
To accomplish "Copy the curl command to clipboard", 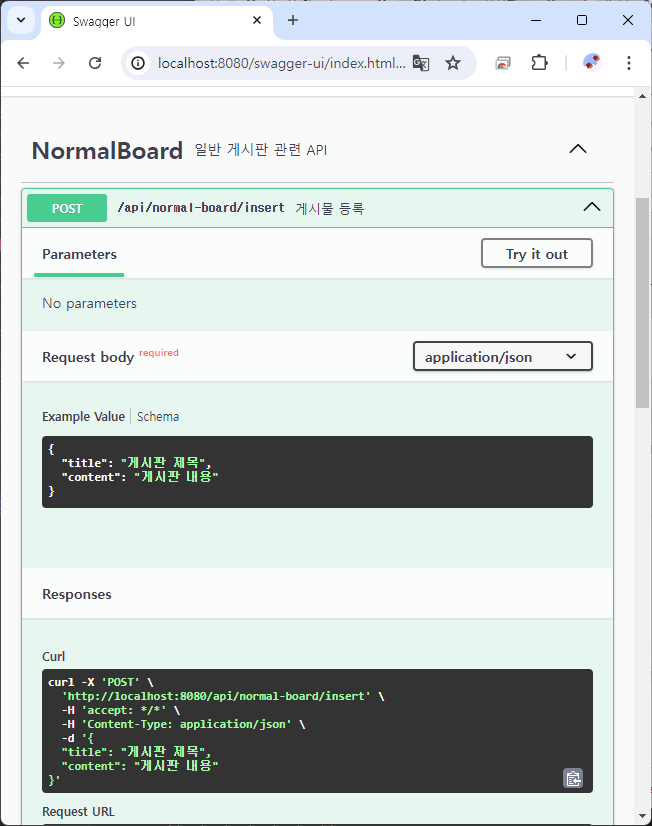I will pos(573,778).
